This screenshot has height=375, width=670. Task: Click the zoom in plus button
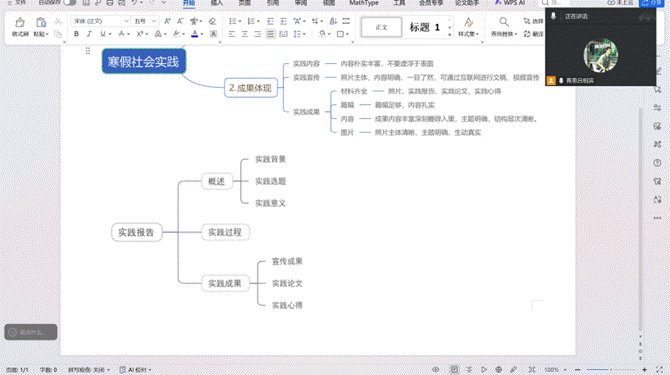click(644, 369)
